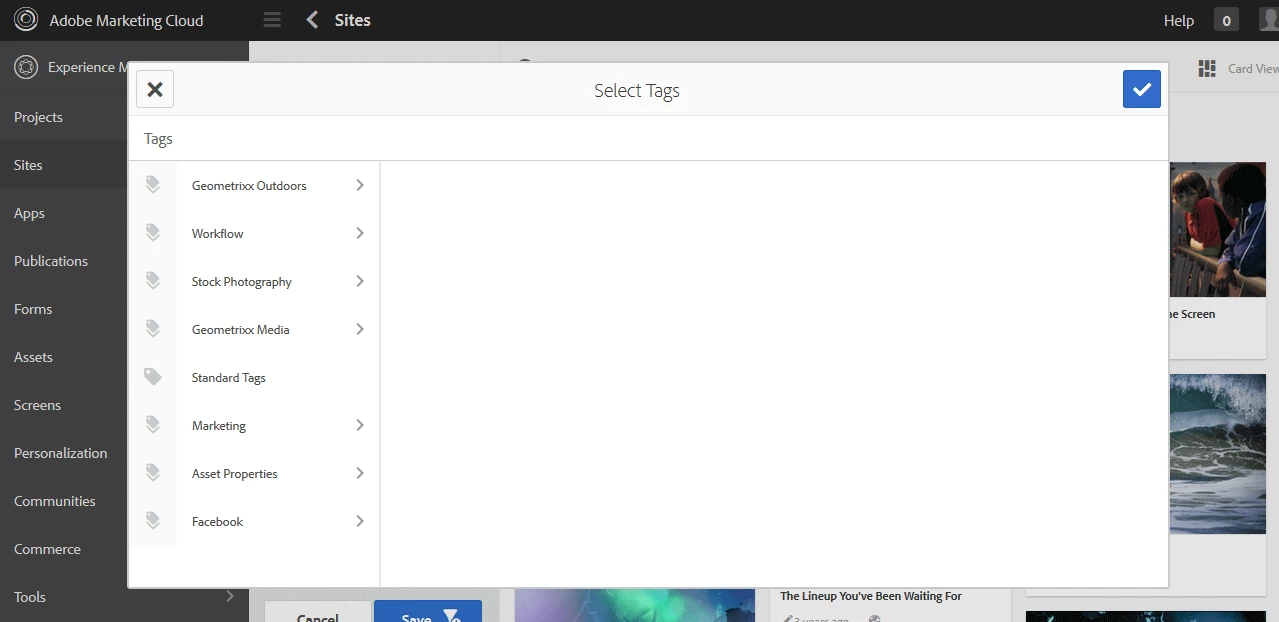
Task: Click the tag icon beside Stock Photography
Action: point(153,281)
